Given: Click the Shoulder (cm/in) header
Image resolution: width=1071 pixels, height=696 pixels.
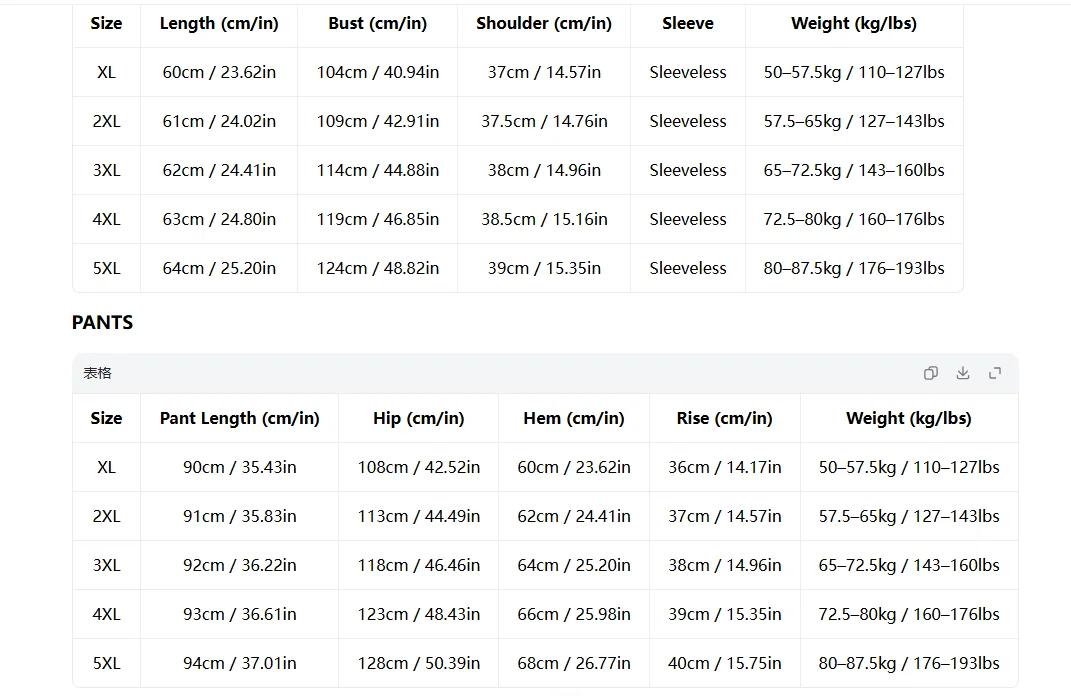Looking at the screenshot, I should point(544,23).
